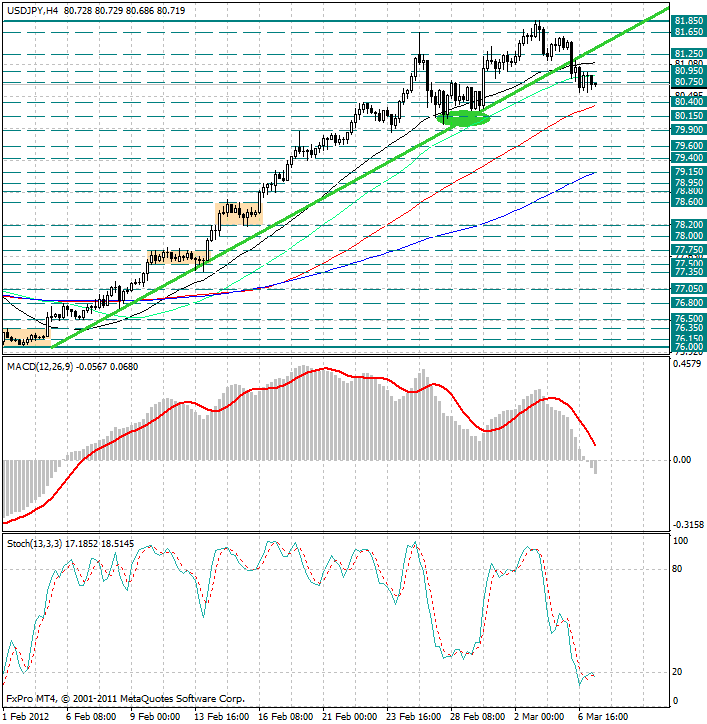The width and height of the screenshot is (707, 724).
Task: Click the 76.000 price axis label
Action: (689, 347)
